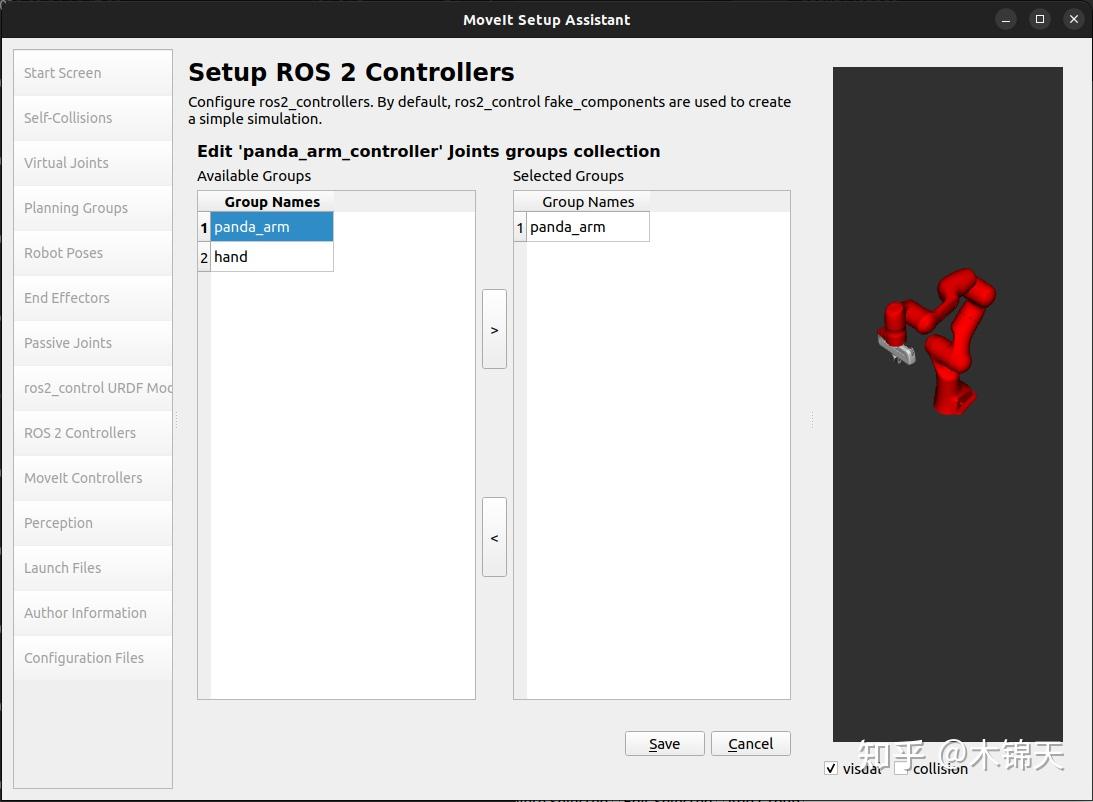This screenshot has height=802, width=1093.
Task: Click the left arrow to remove selected group
Action: click(494, 537)
